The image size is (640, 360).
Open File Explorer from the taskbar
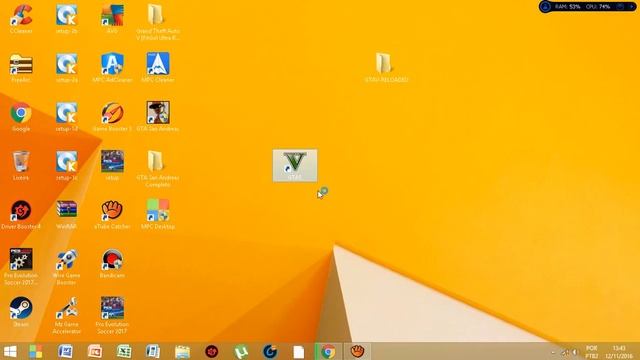pyautogui.click(x=182, y=351)
